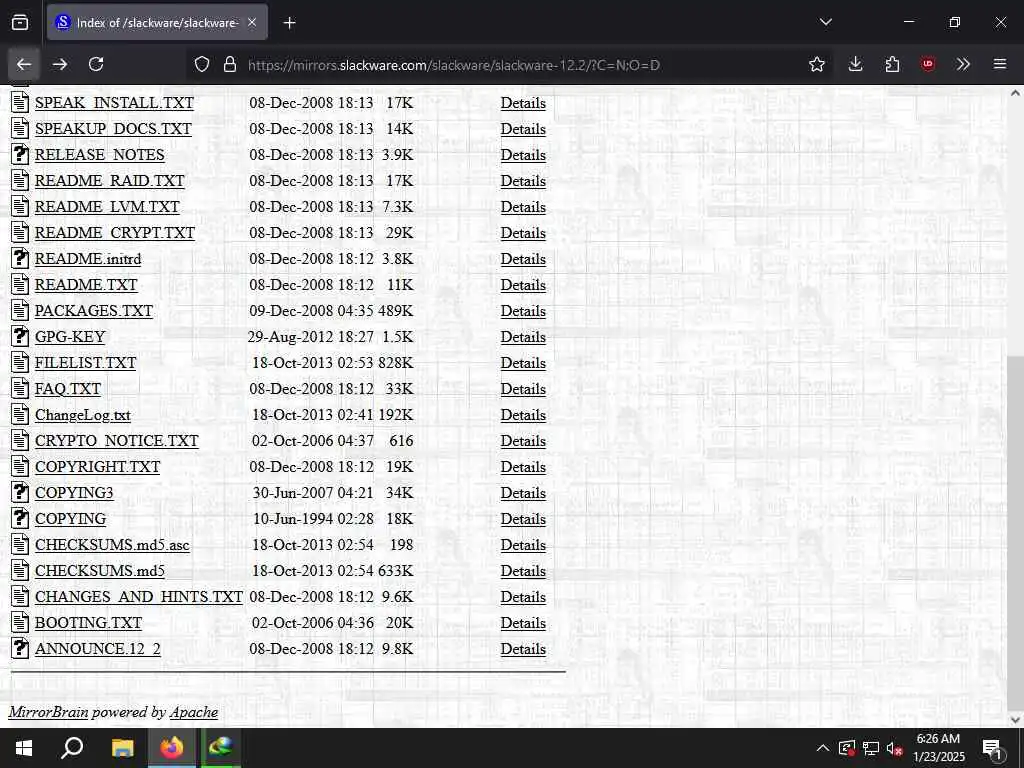Click Details for FILELIST.TXT
The image size is (1024, 768).
(523, 363)
